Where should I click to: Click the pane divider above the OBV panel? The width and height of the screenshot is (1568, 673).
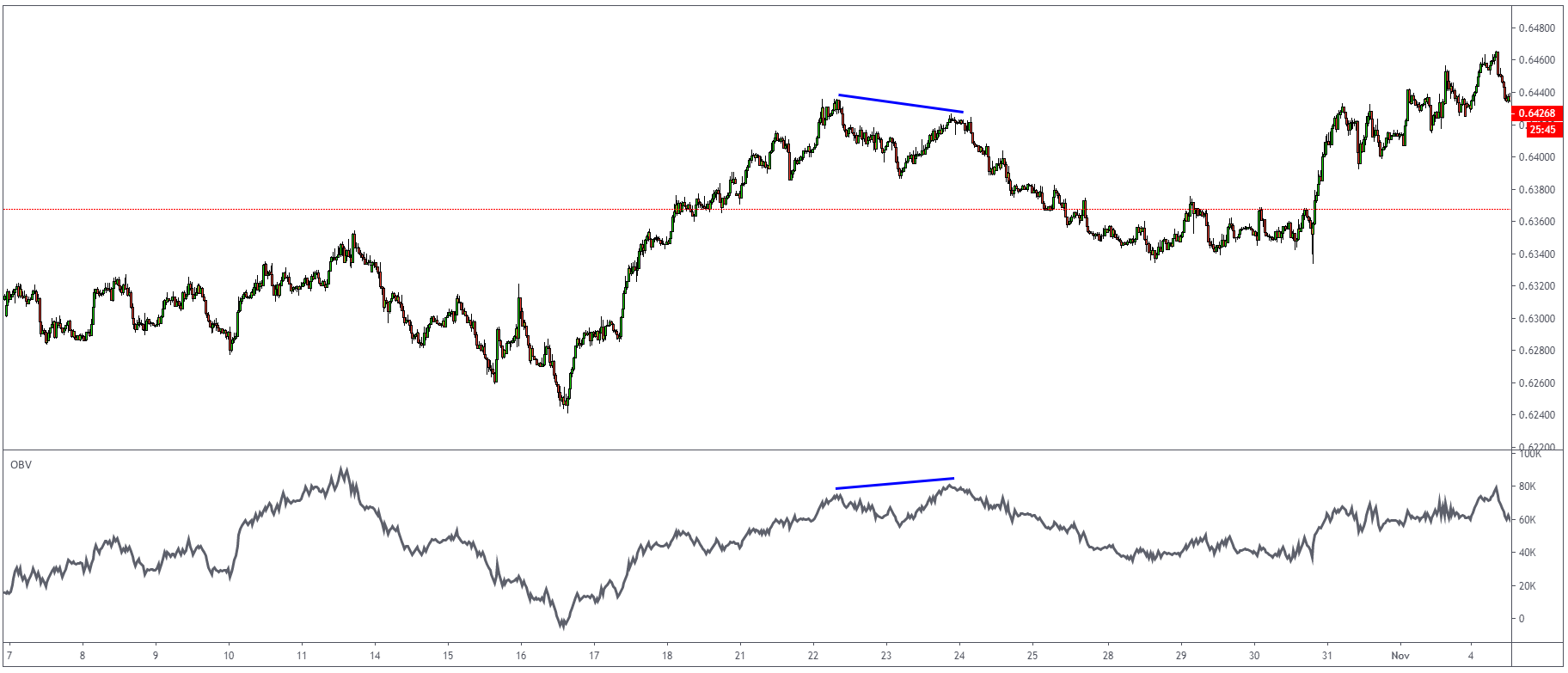point(756,450)
